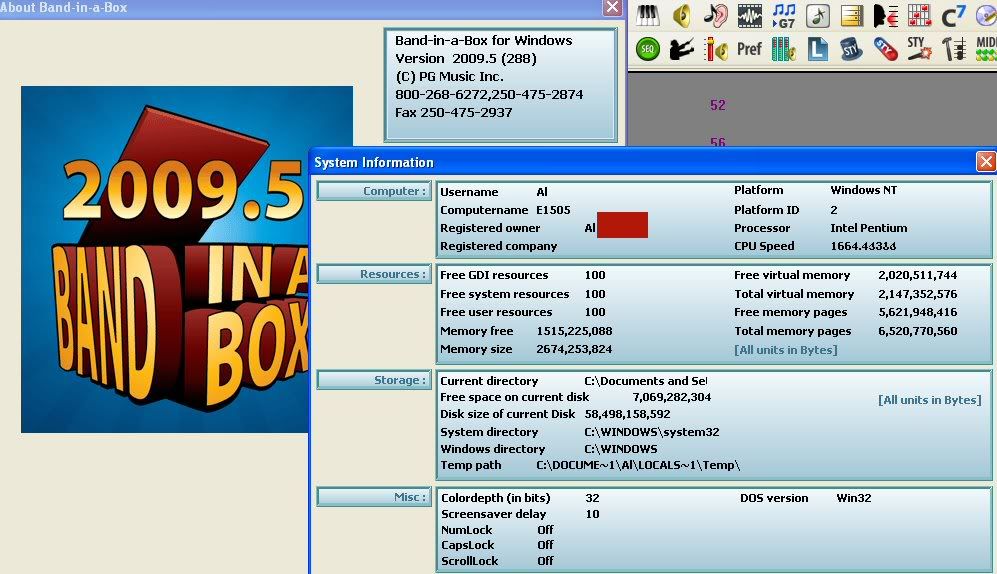Click the CPU Speed value 1664.44
The width and height of the screenshot is (997, 574).
point(863,246)
